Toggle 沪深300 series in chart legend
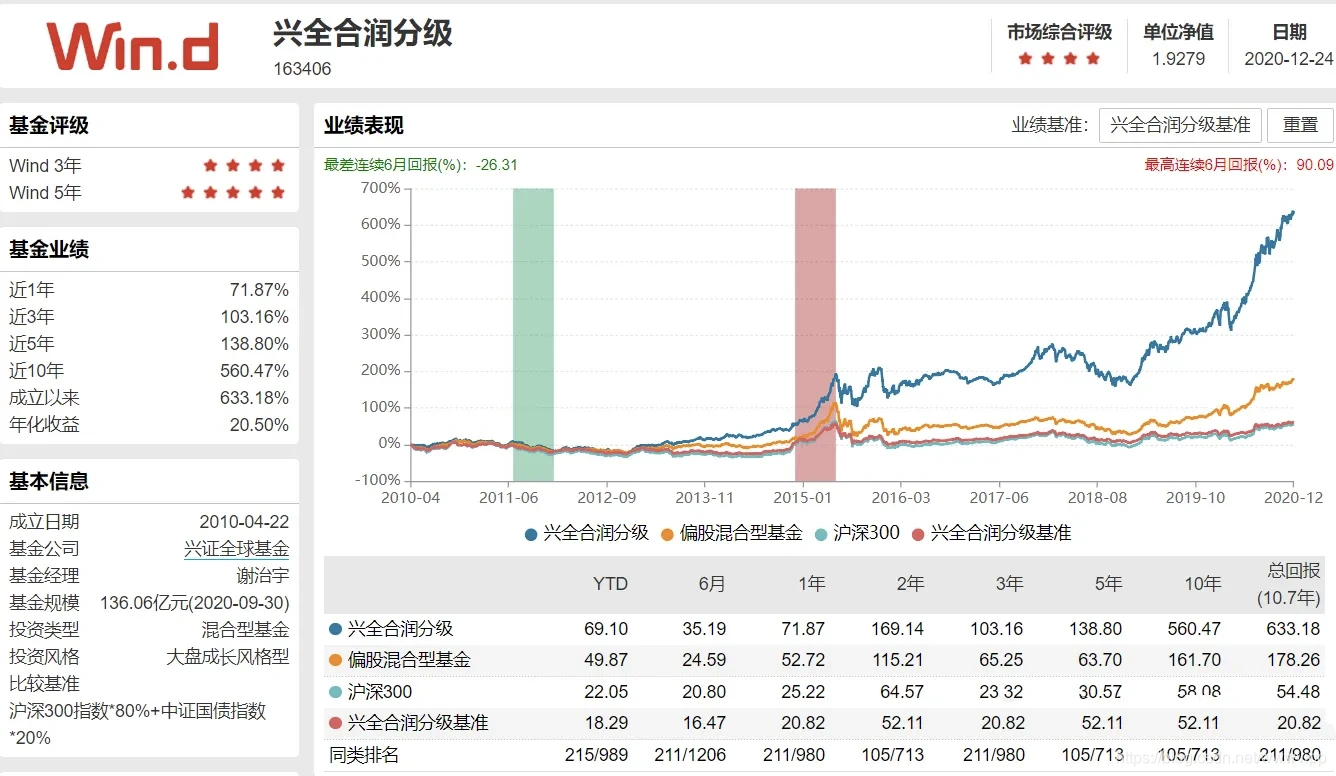This screenshot has height=776, width=1336. click(857, 533)
